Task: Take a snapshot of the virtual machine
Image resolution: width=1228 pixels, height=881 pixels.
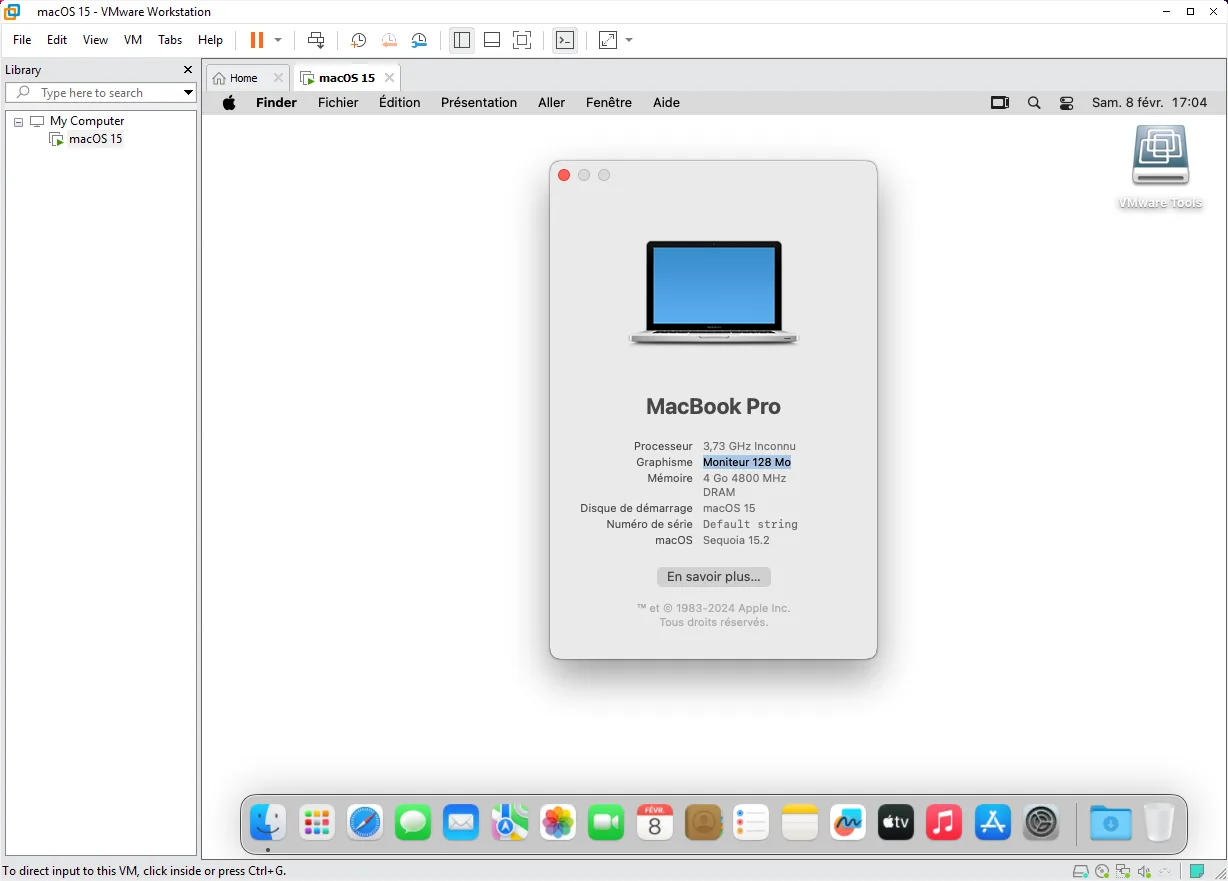Action: coord(357,40)
